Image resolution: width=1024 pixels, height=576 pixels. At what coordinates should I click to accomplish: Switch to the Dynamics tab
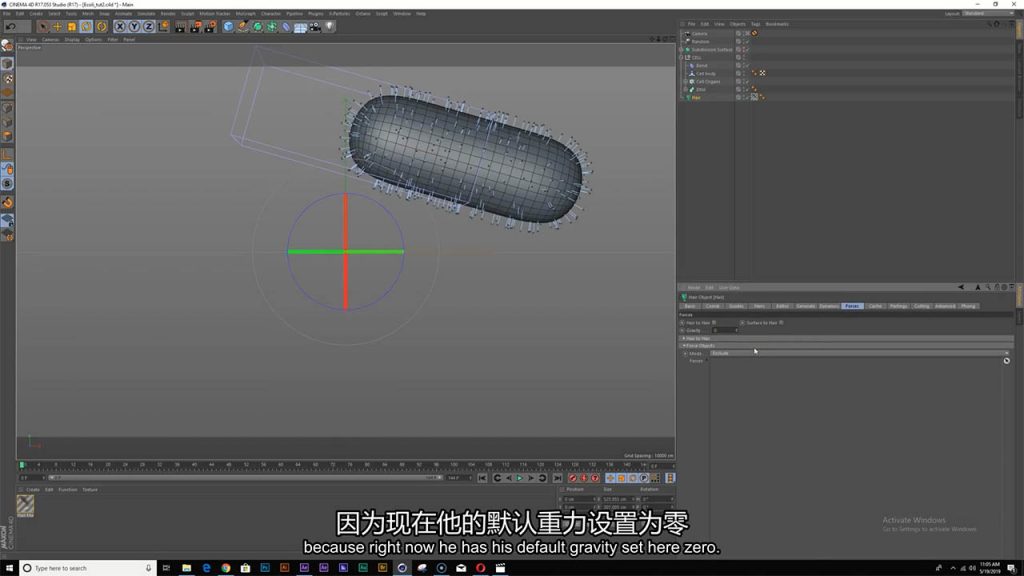[x=829, y=306]
